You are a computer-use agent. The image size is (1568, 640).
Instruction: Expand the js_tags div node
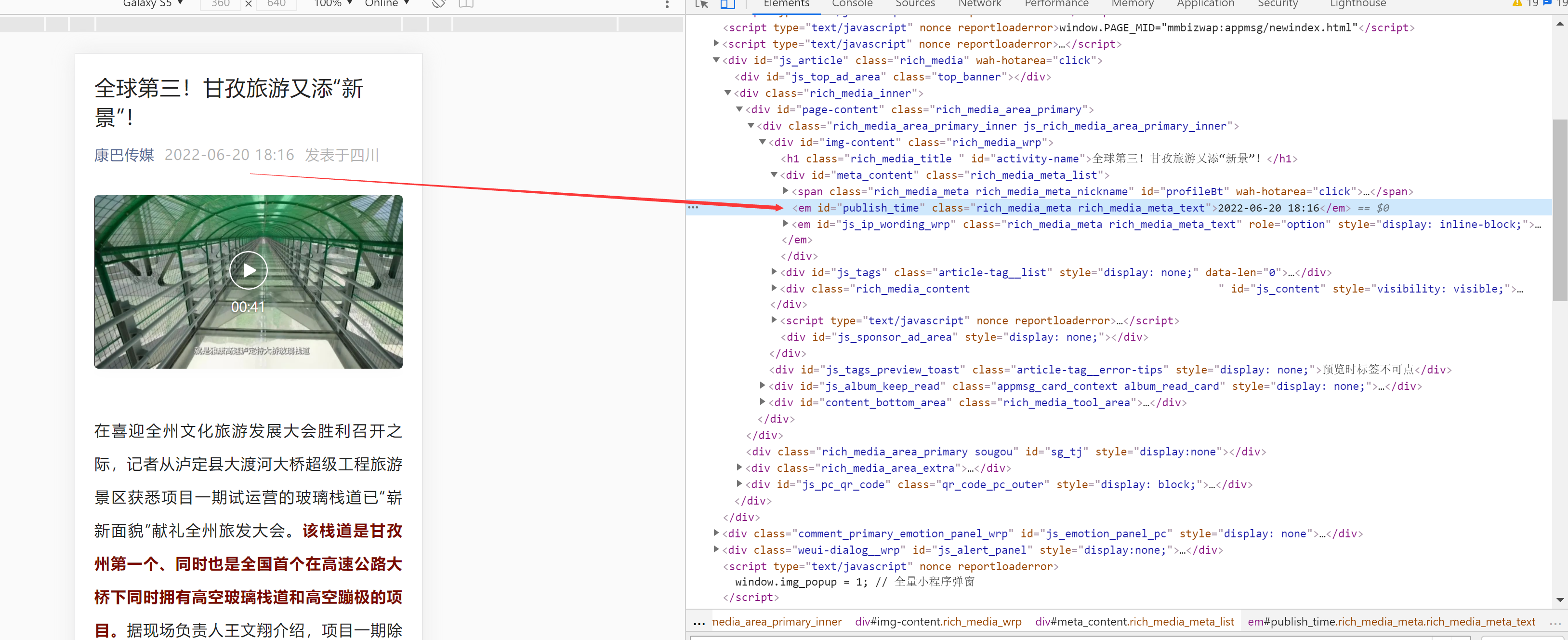pyautogui.click(x=774, y=272)
